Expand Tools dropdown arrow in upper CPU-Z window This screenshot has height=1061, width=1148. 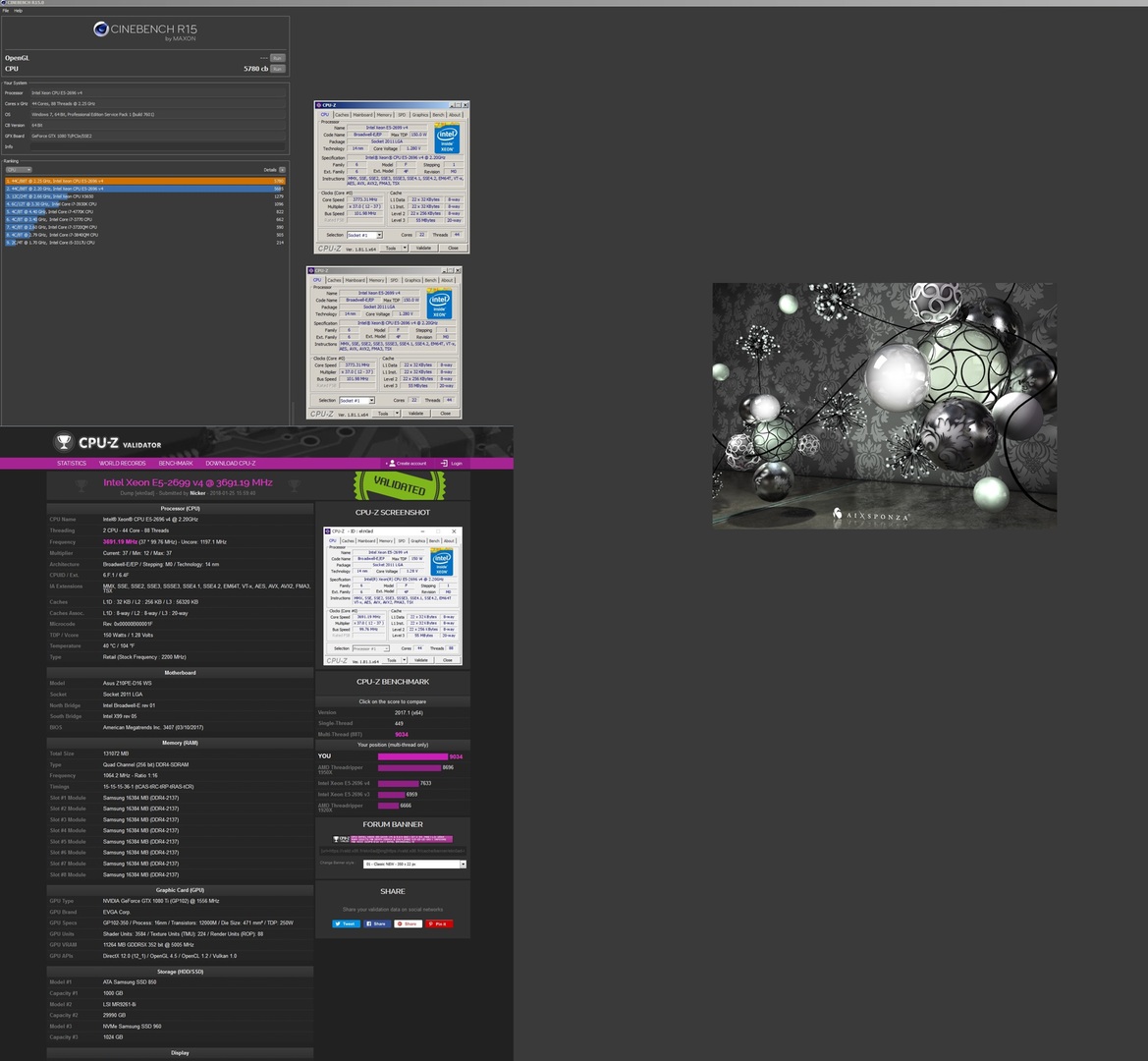[405, 249]
